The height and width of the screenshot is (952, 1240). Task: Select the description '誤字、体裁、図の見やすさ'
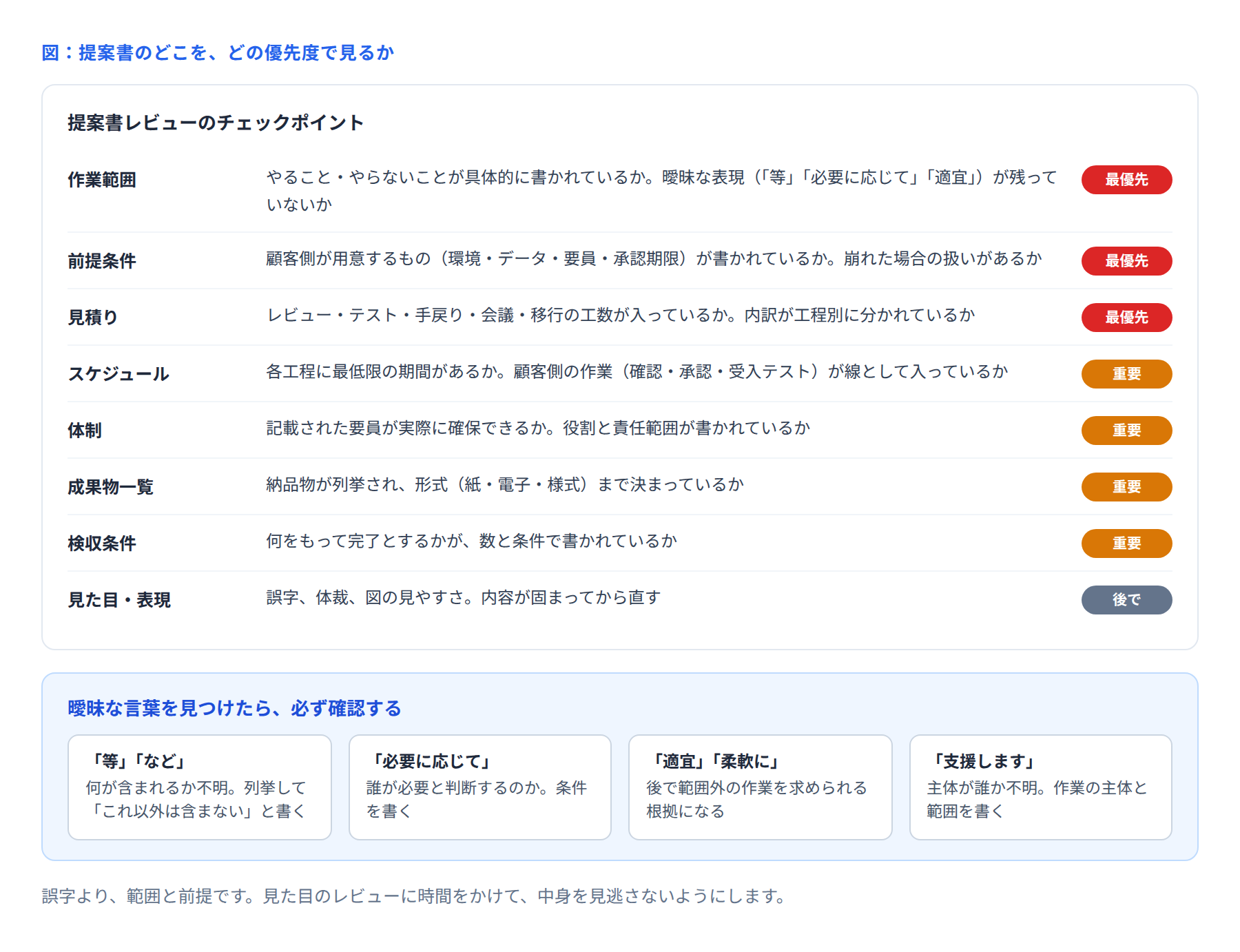464,597
